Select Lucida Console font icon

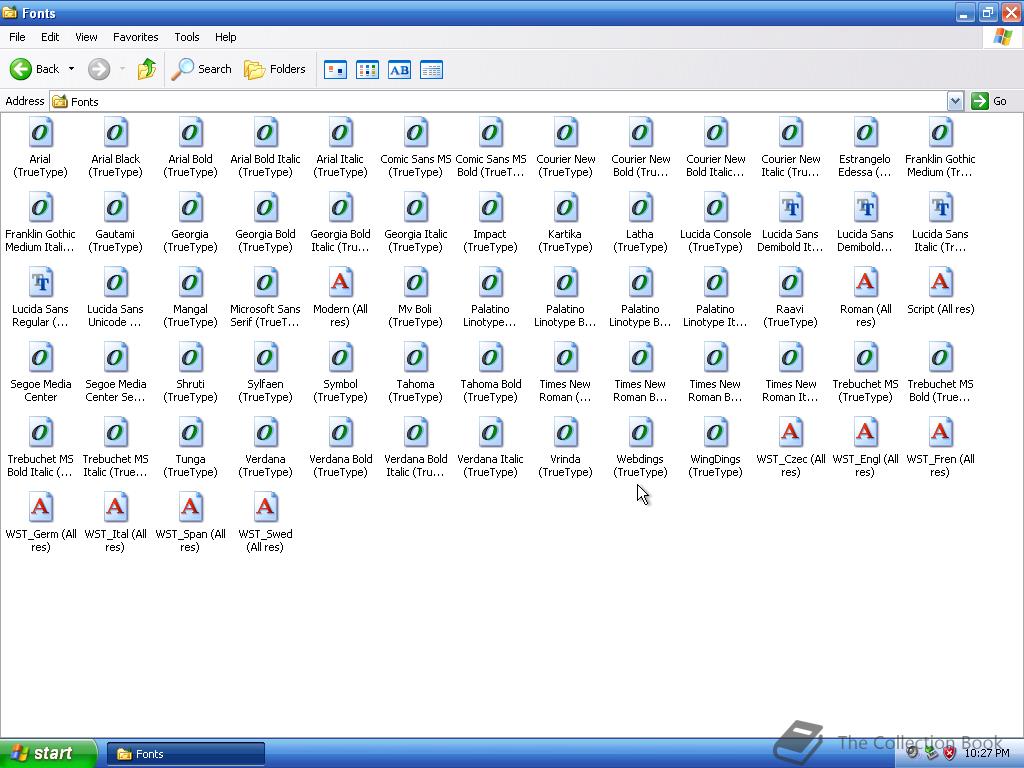715,208
